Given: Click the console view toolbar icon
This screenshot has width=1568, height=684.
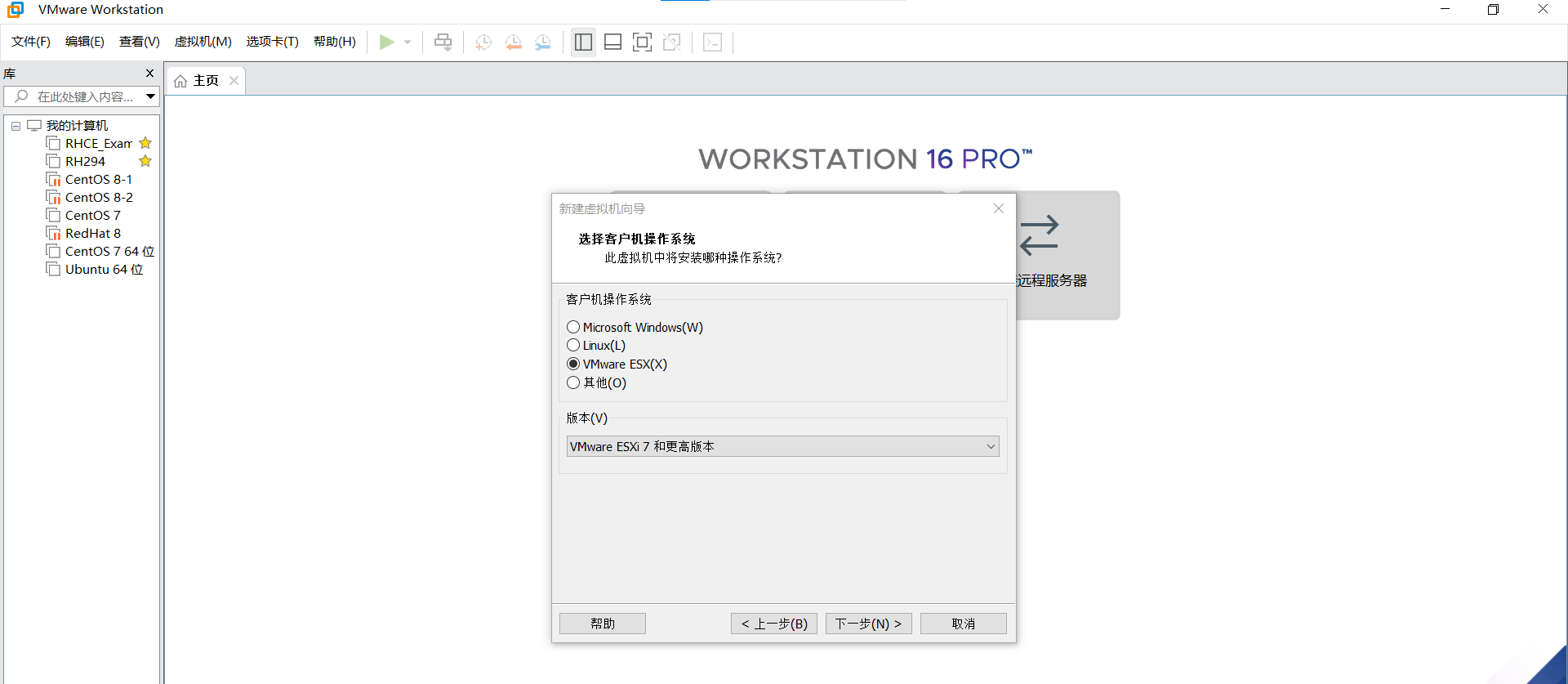Looking at the screenshot, I should click(x=713, y=42).
